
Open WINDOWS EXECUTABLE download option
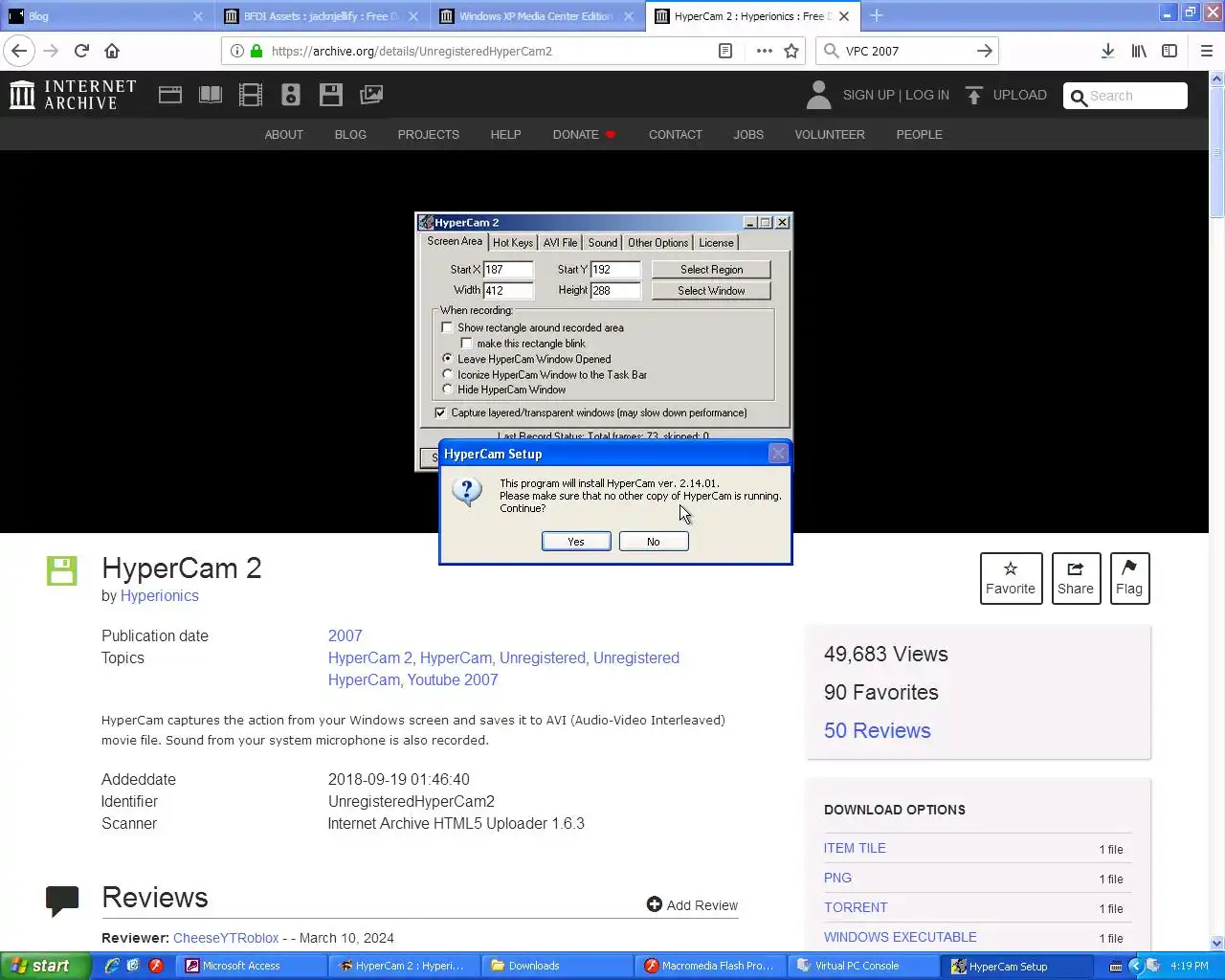pyautogui.click(x=901, y=937)
